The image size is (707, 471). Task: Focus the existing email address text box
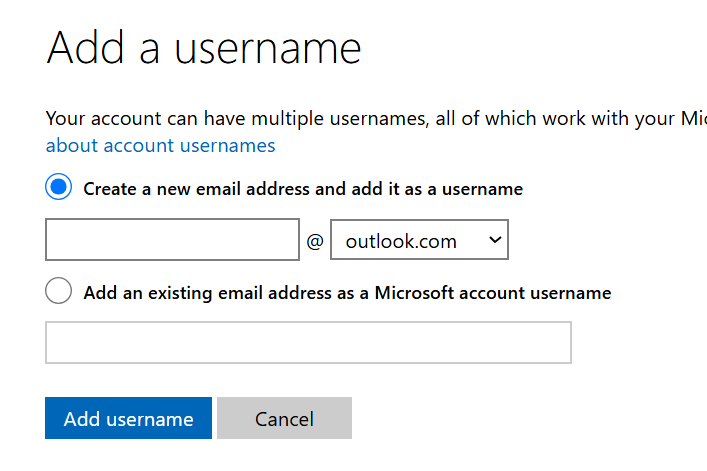click(308, 343)
